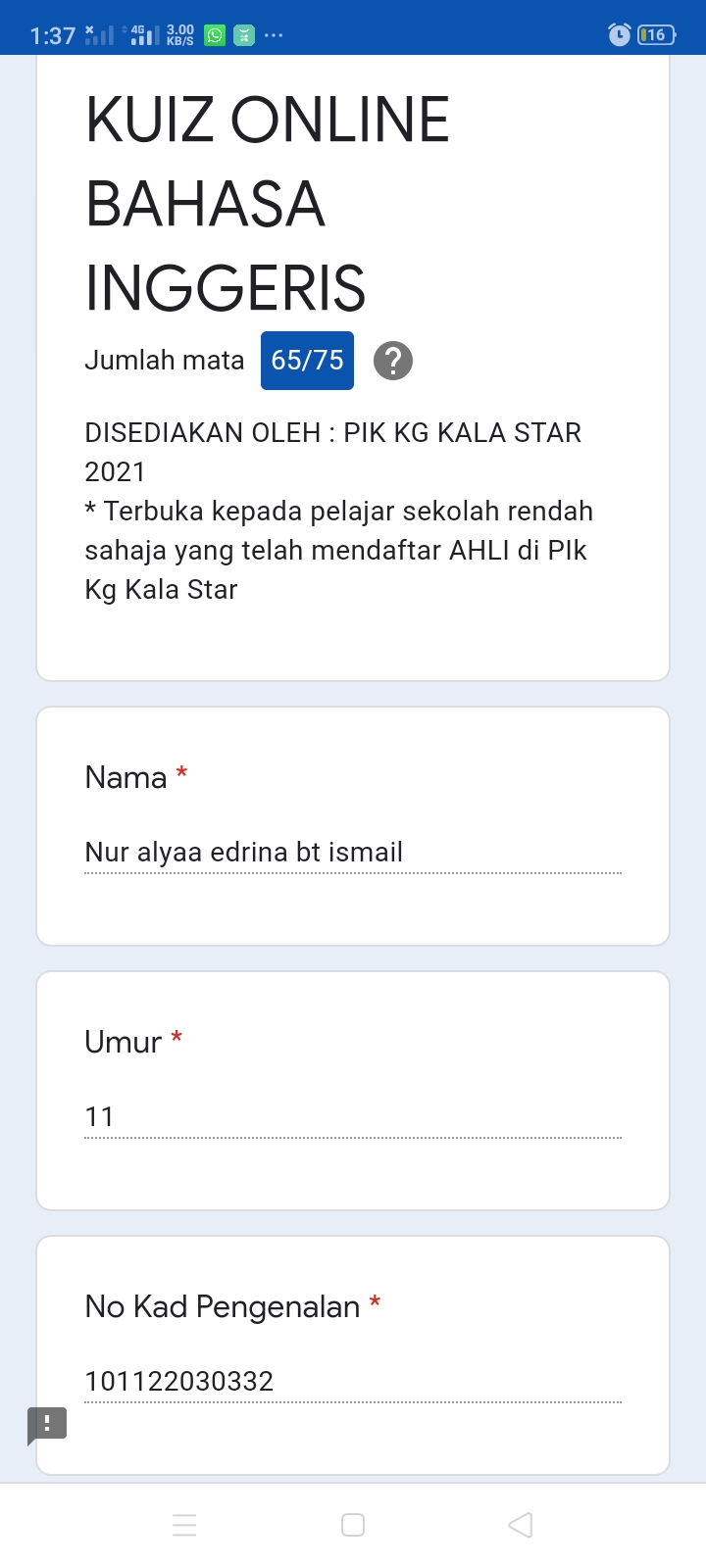Image resolution: width=706 pixels, height=1568 pixels.
Task: Click the No Kad Pengenalan field
Action: point(353,1382)
